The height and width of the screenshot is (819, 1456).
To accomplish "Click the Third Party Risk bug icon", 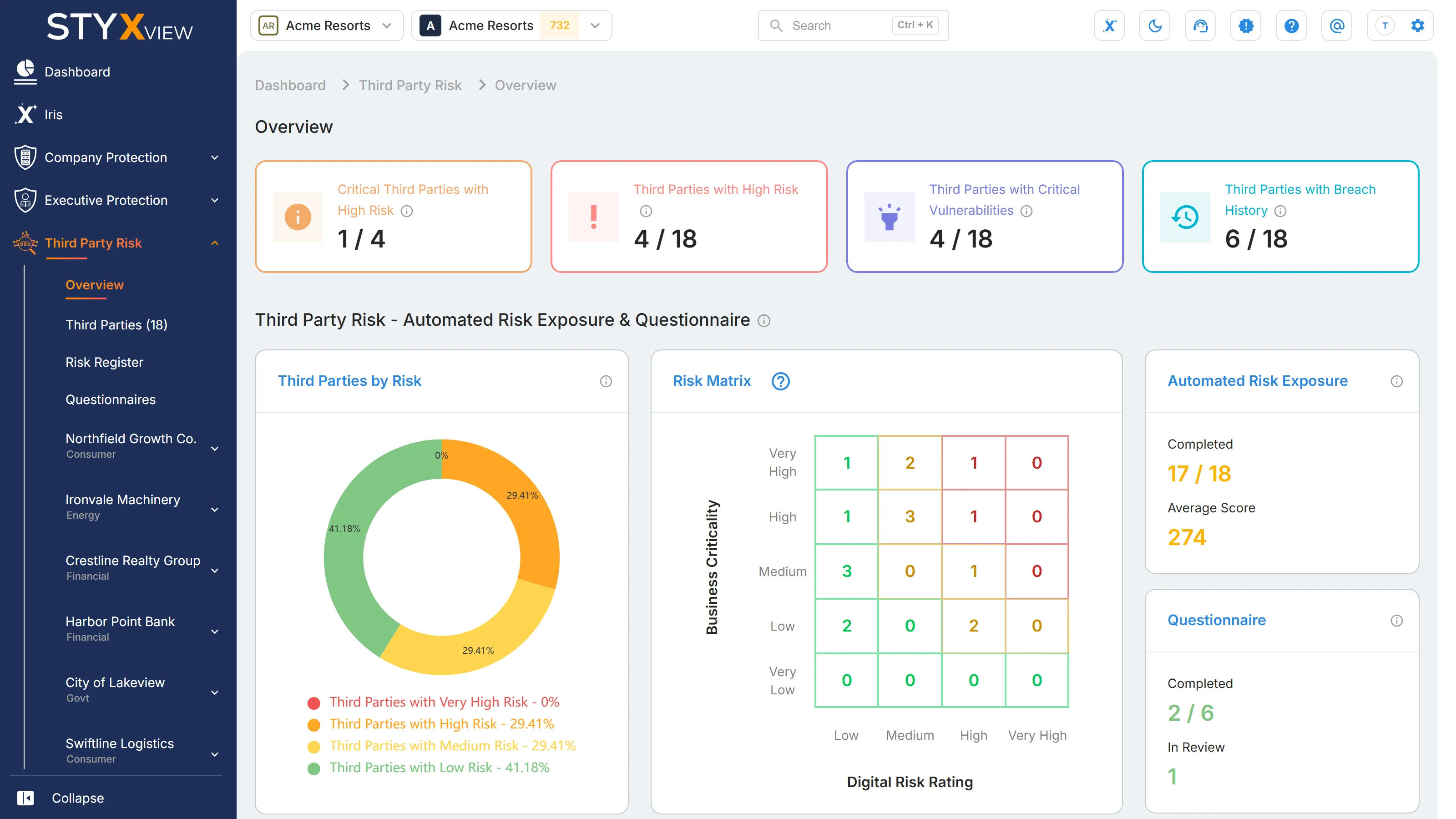I will (x=25, y=243).
